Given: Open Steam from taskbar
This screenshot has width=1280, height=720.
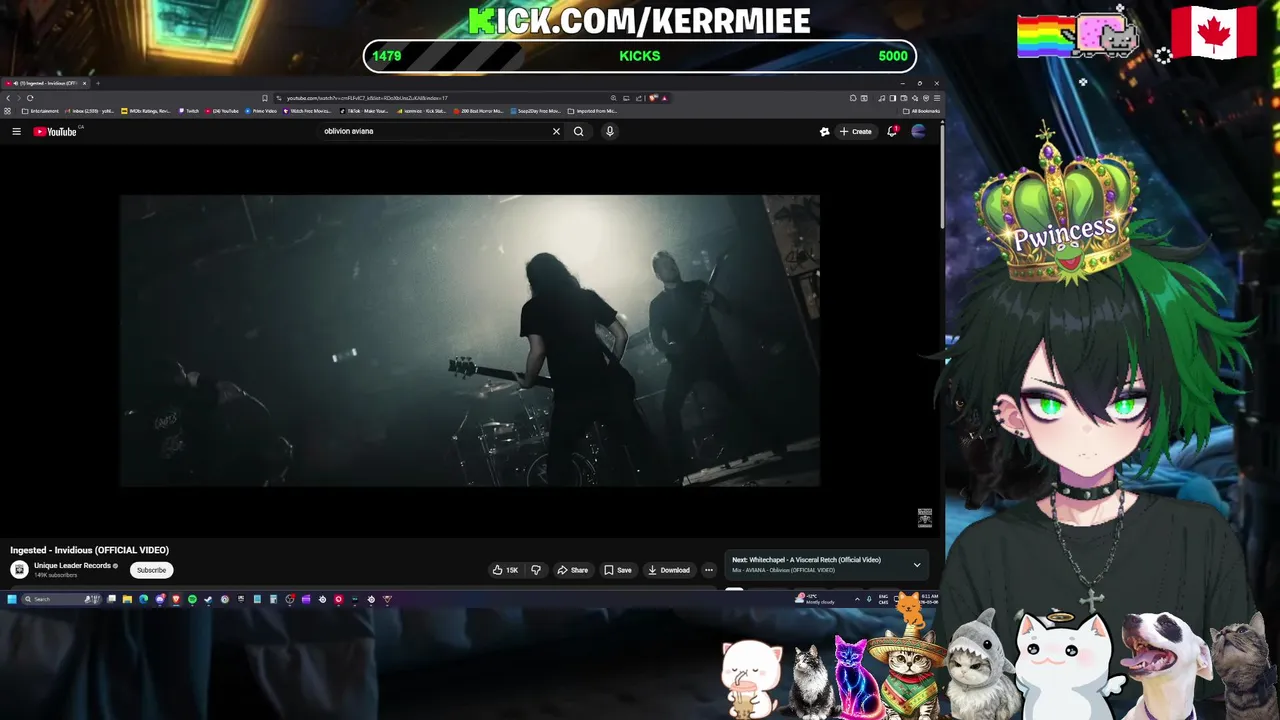Looking at the screenshot, I should coord(208,599).
